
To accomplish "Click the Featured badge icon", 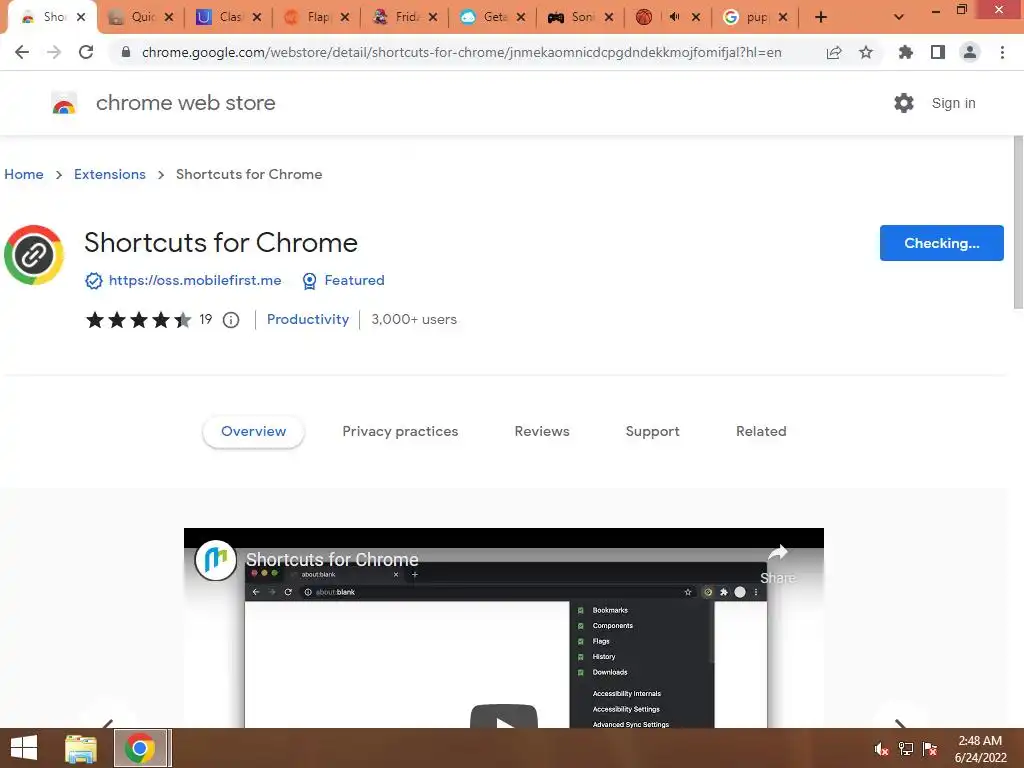I will pos(310,281).
